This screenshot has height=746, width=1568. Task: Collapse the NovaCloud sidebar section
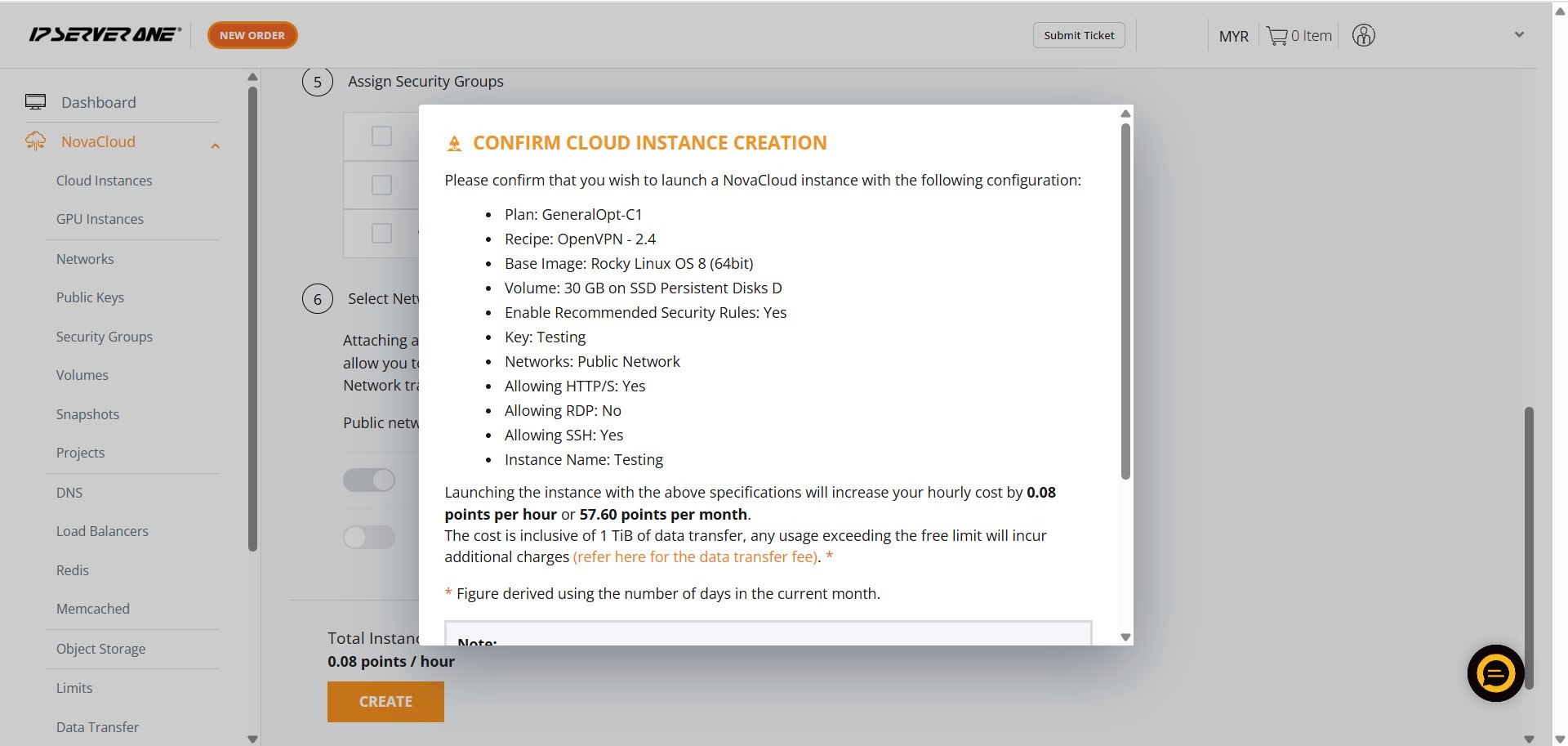click(216, 145)
